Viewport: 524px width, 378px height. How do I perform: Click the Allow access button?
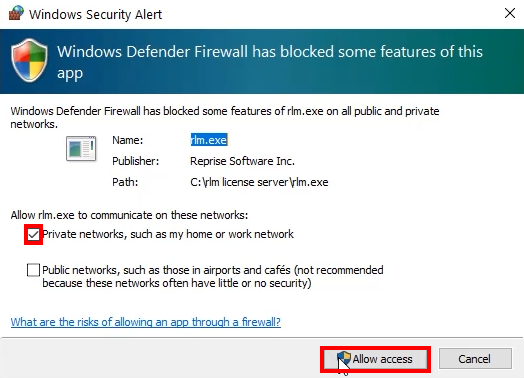tap(375, 359)
